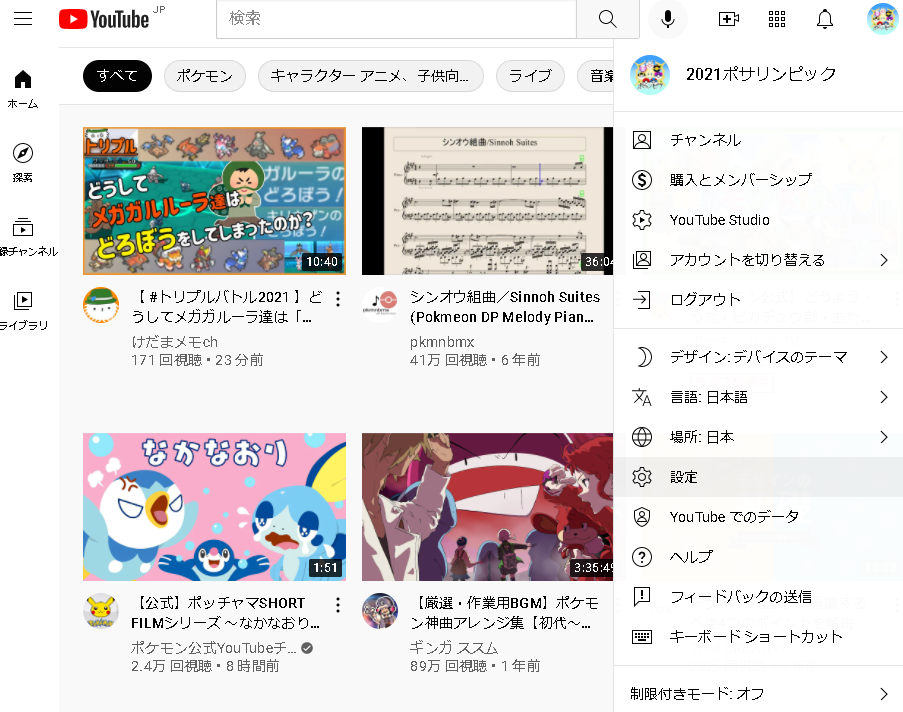Play the Sinnoh Suites sheet music thumbnail
The width and height of the screenshot is (903, 712).
487,201
